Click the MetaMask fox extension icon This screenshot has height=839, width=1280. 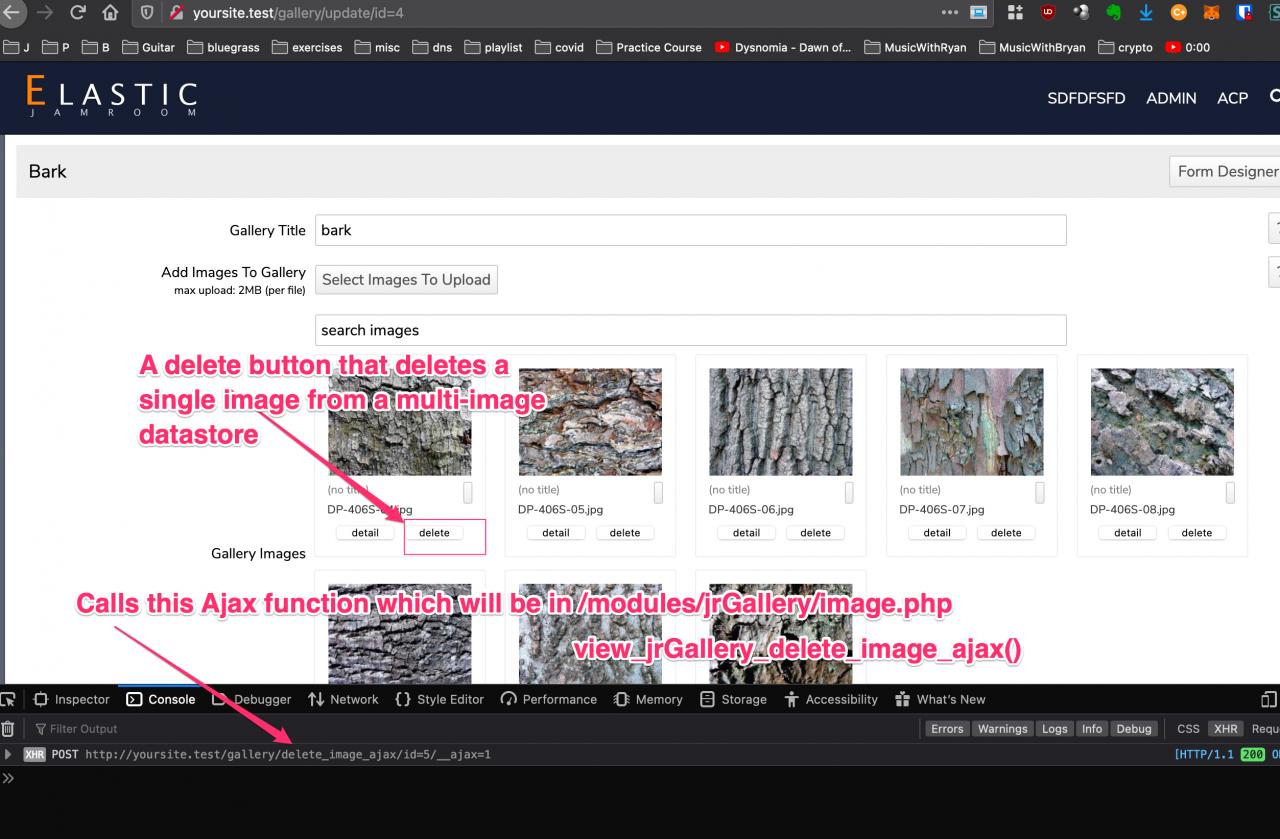point(1210,13)
